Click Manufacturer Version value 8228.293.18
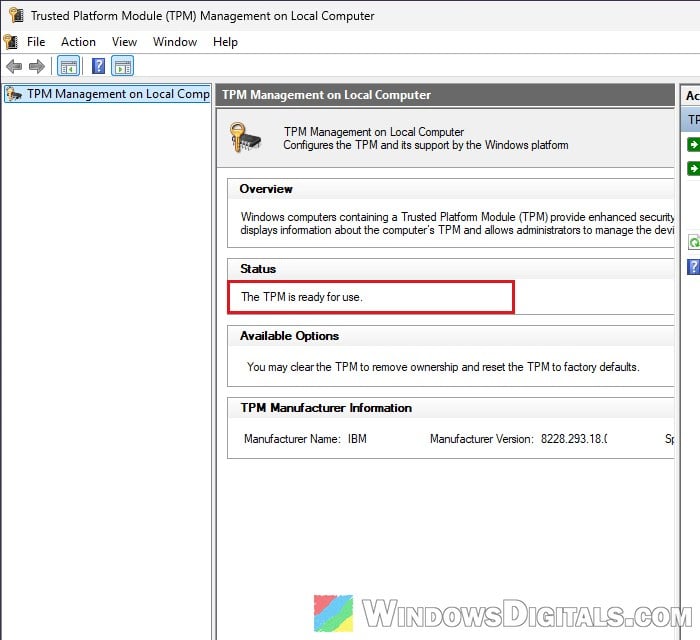700x640 pixels. tap(574, 439)
